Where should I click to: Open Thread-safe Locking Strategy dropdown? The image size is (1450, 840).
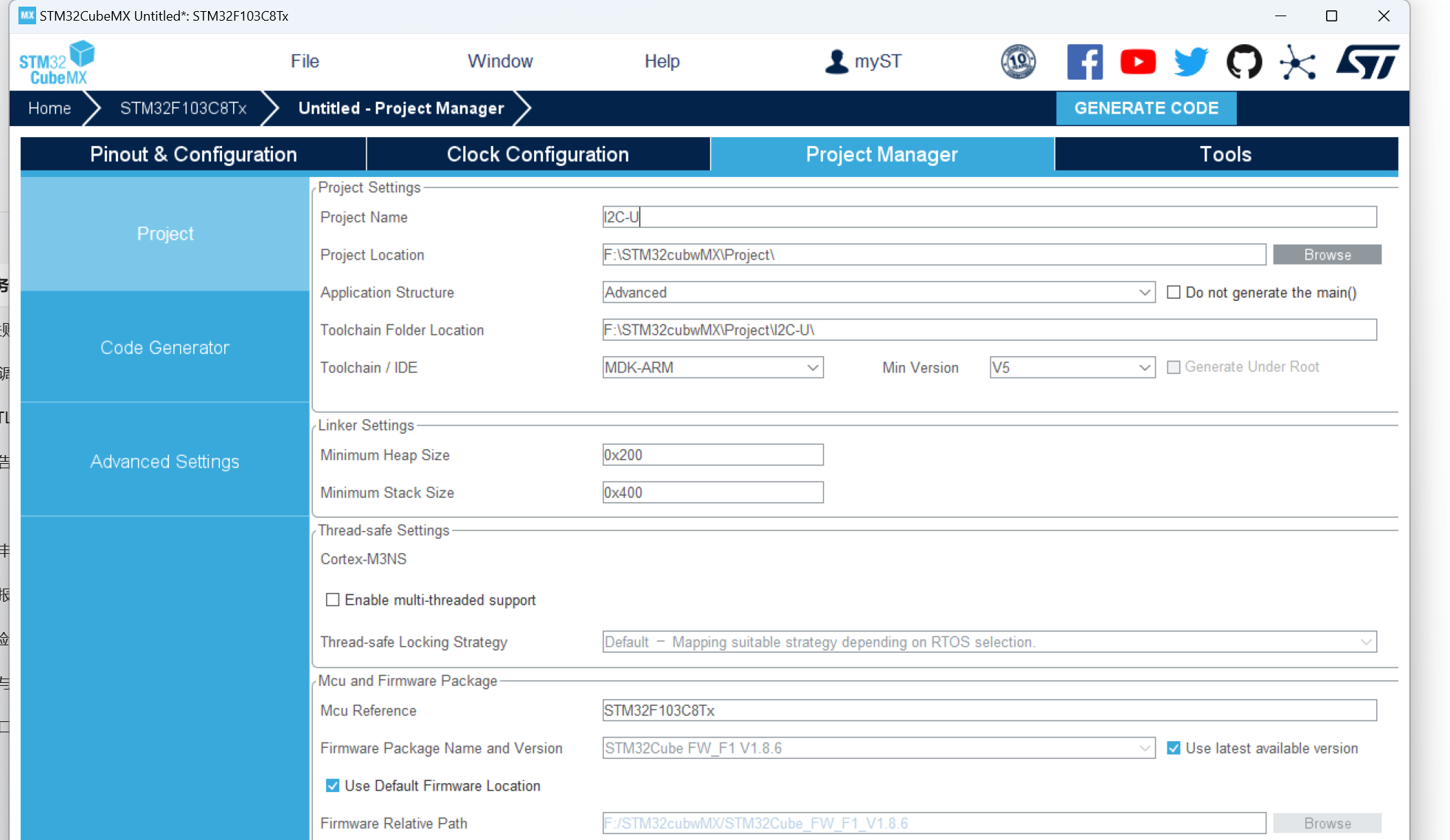pyautogui.click(x=989, y=642)
